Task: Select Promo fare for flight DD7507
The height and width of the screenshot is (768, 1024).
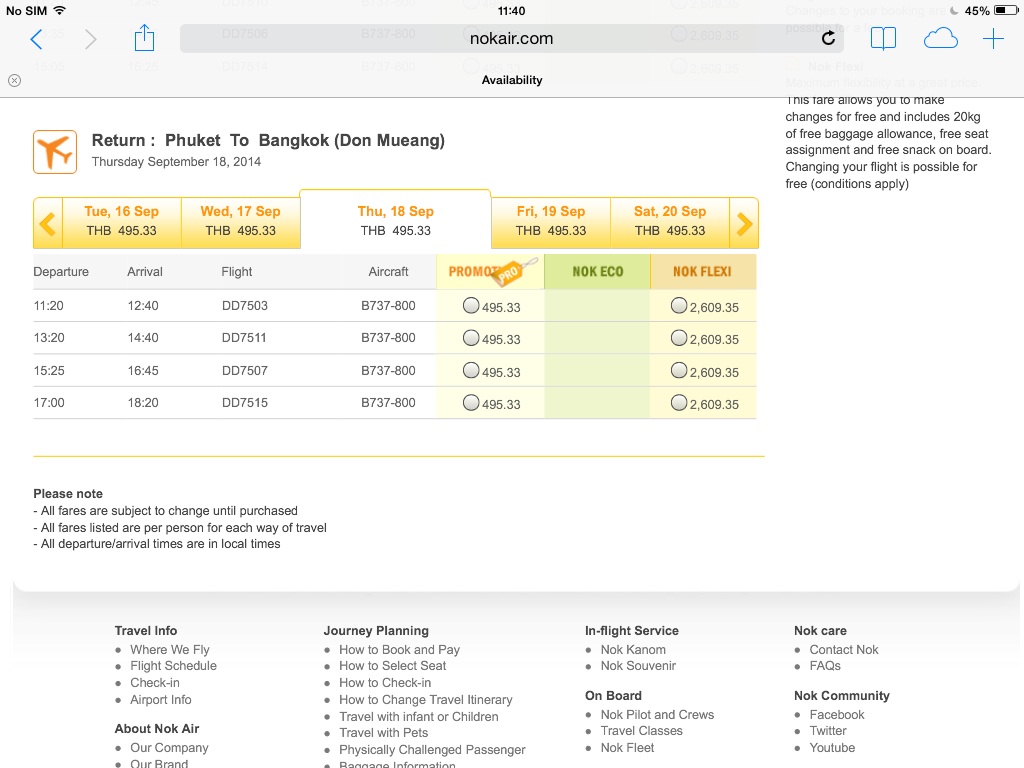Action: [x=471, y=370]
